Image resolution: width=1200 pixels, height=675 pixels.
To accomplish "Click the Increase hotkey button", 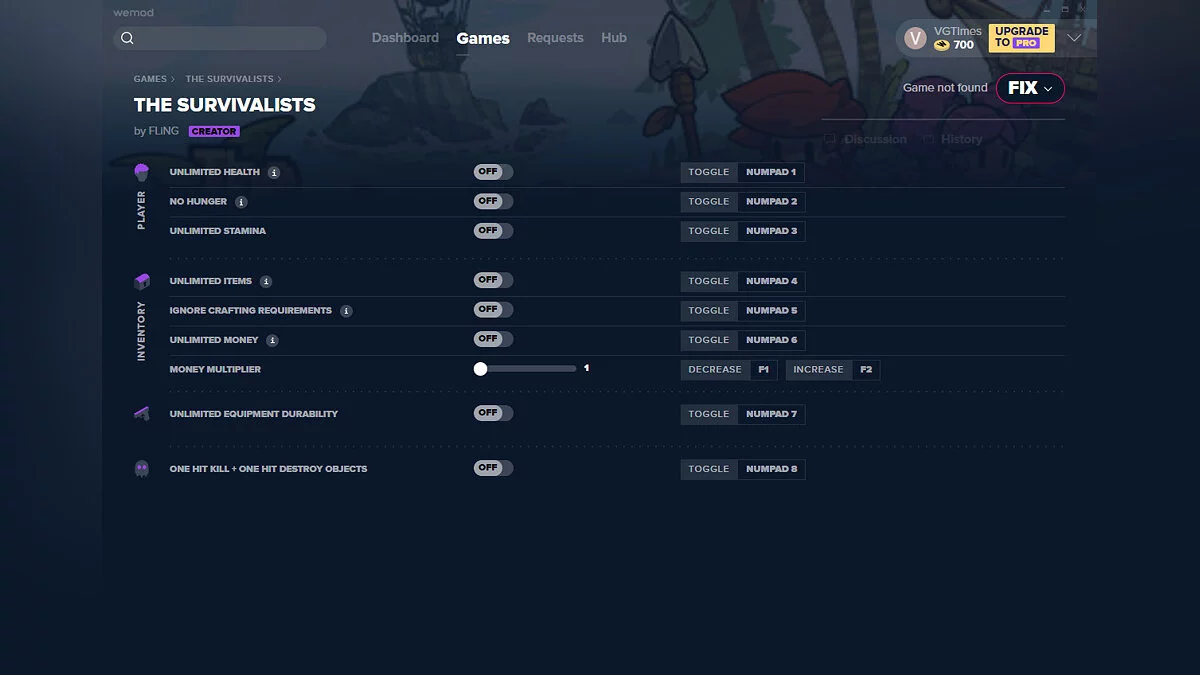I will pyautogui.click(x=819, y=370).
